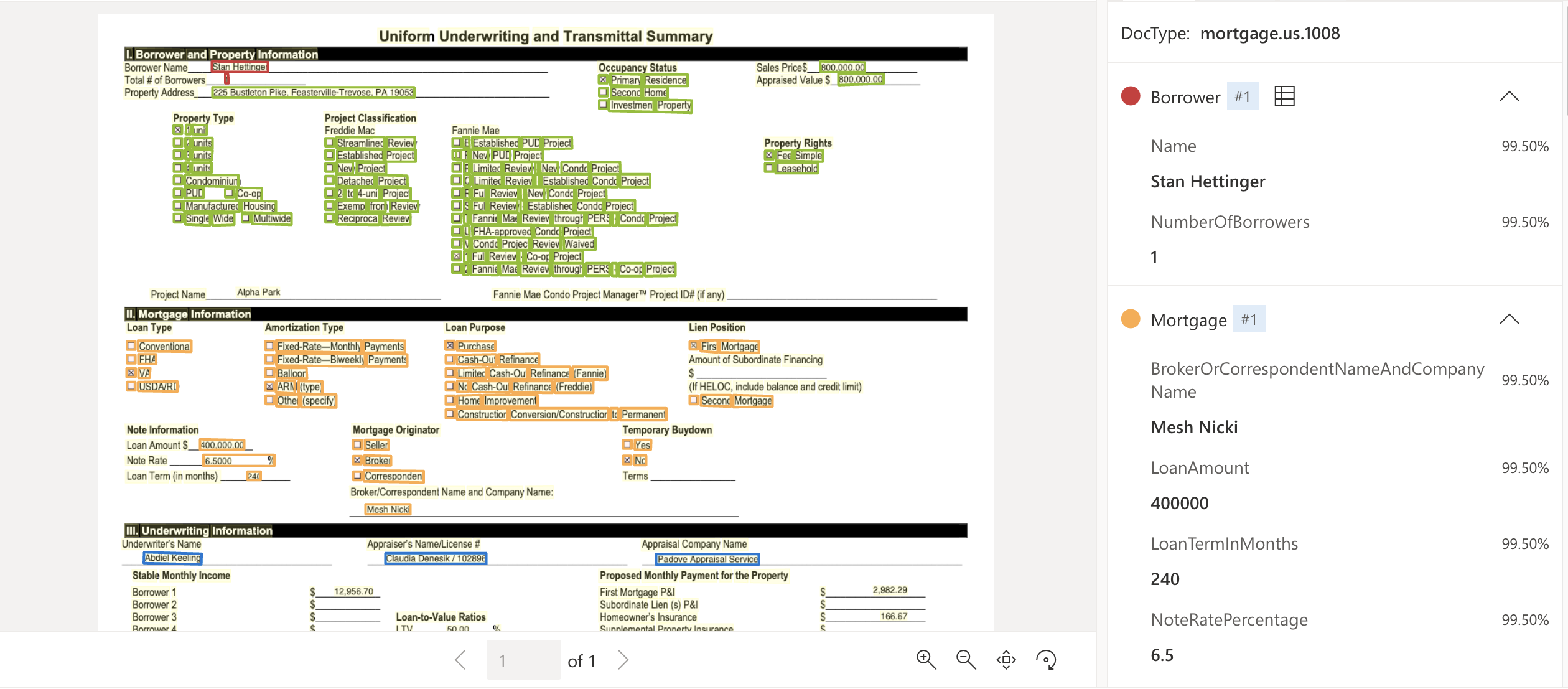Click the navigate next page arrow
Screen dimensions: 1568x689
pyautogui.click(x=628, y=659)
